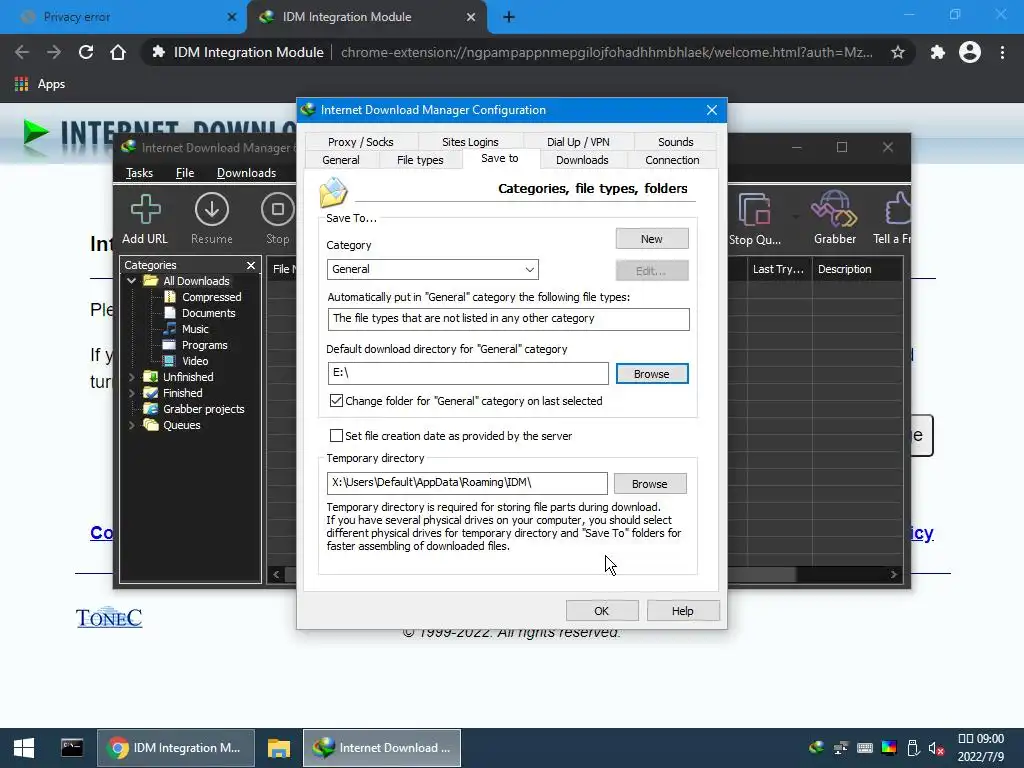Open File Explorer from the taskbar

[279, 748]
